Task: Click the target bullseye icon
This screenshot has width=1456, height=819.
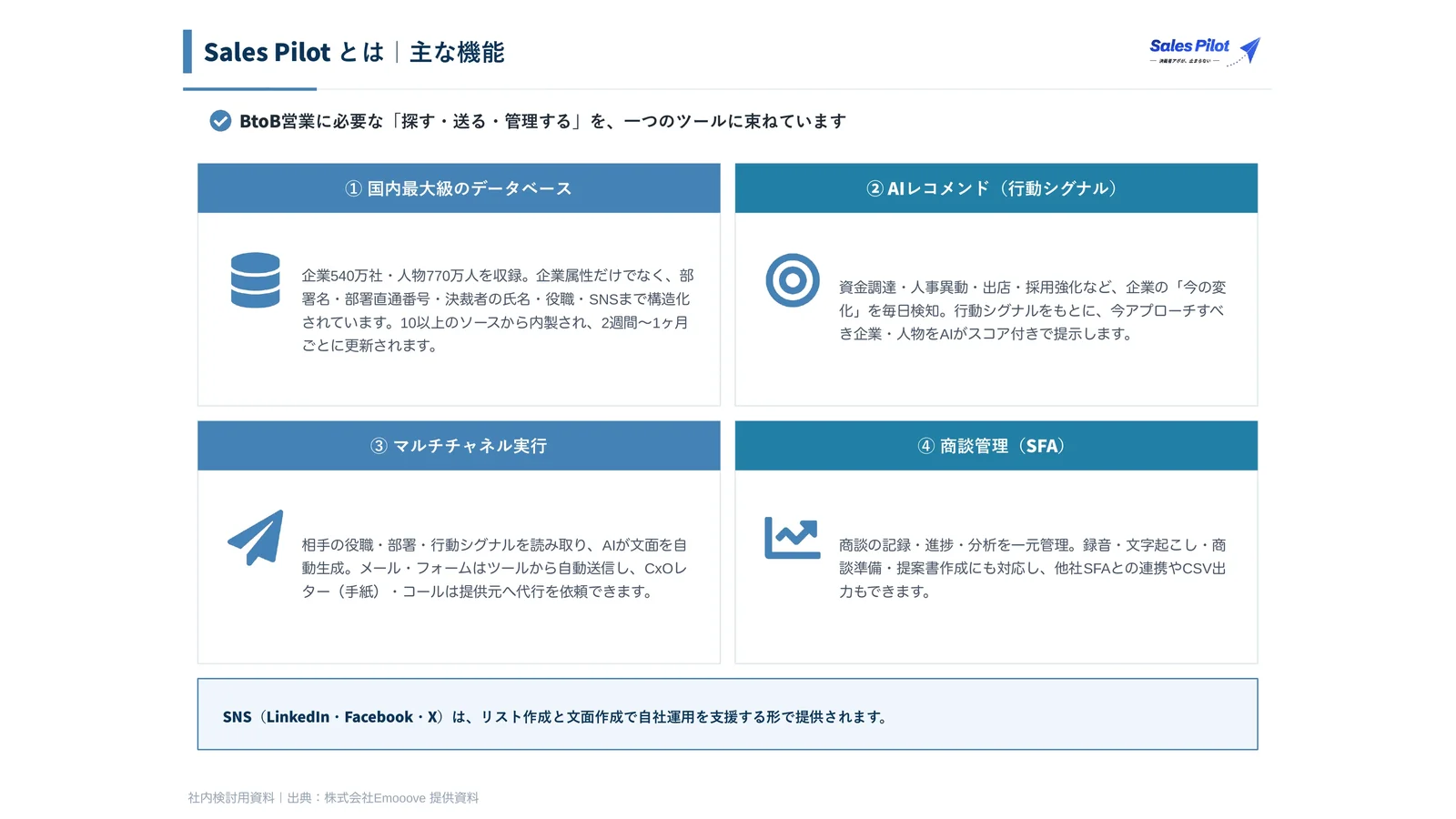Action: [793, 280]
